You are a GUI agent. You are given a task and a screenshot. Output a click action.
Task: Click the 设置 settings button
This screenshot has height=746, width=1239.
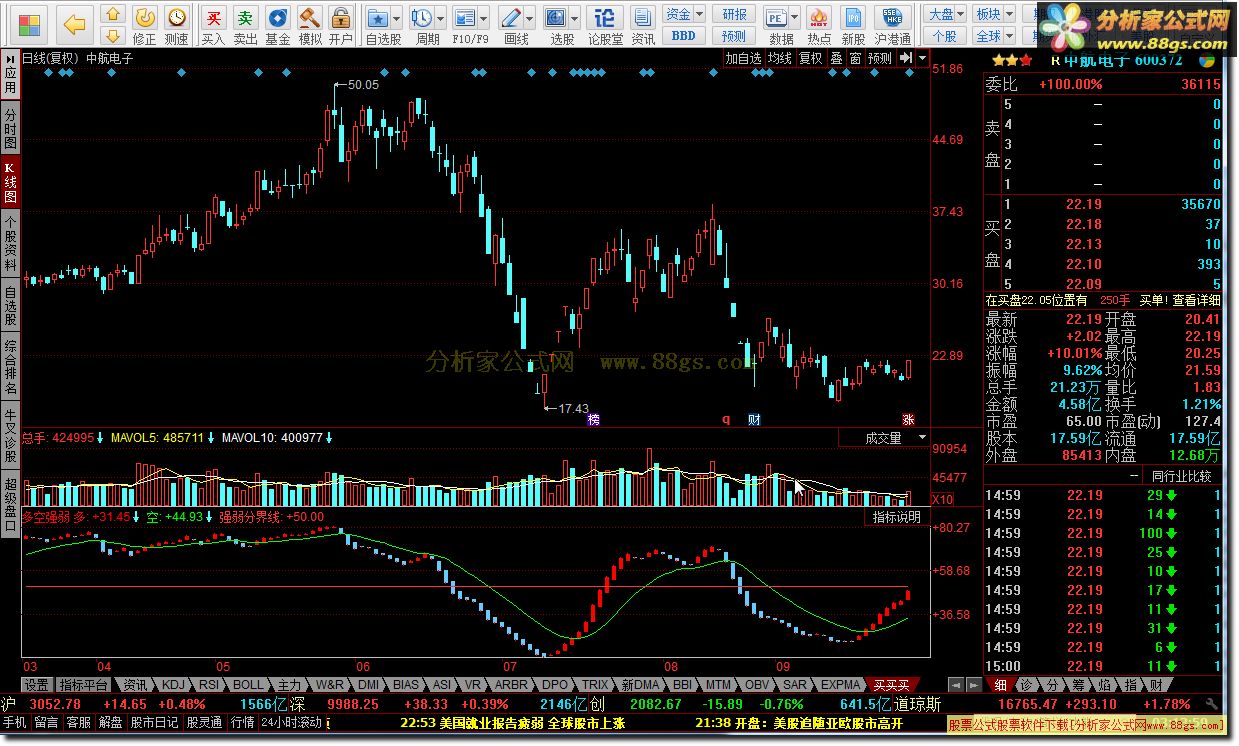tap(37, 685)
